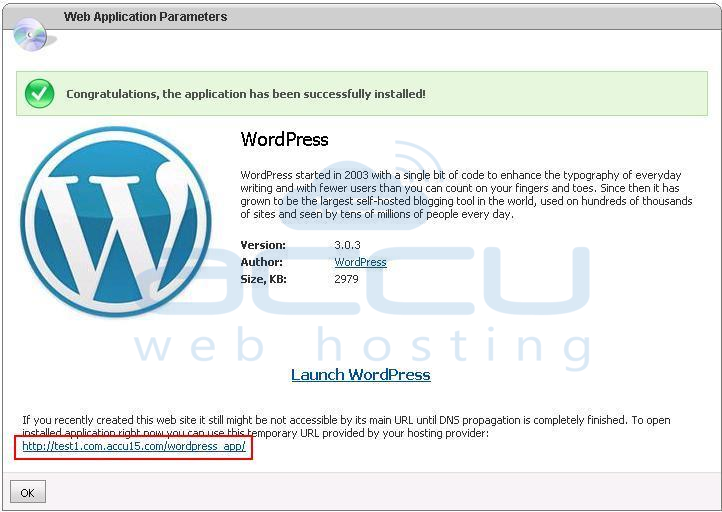This screenshot has width=722, height=512.
Task: Click the 'Size, KB:' label
Action: point(263,279)
